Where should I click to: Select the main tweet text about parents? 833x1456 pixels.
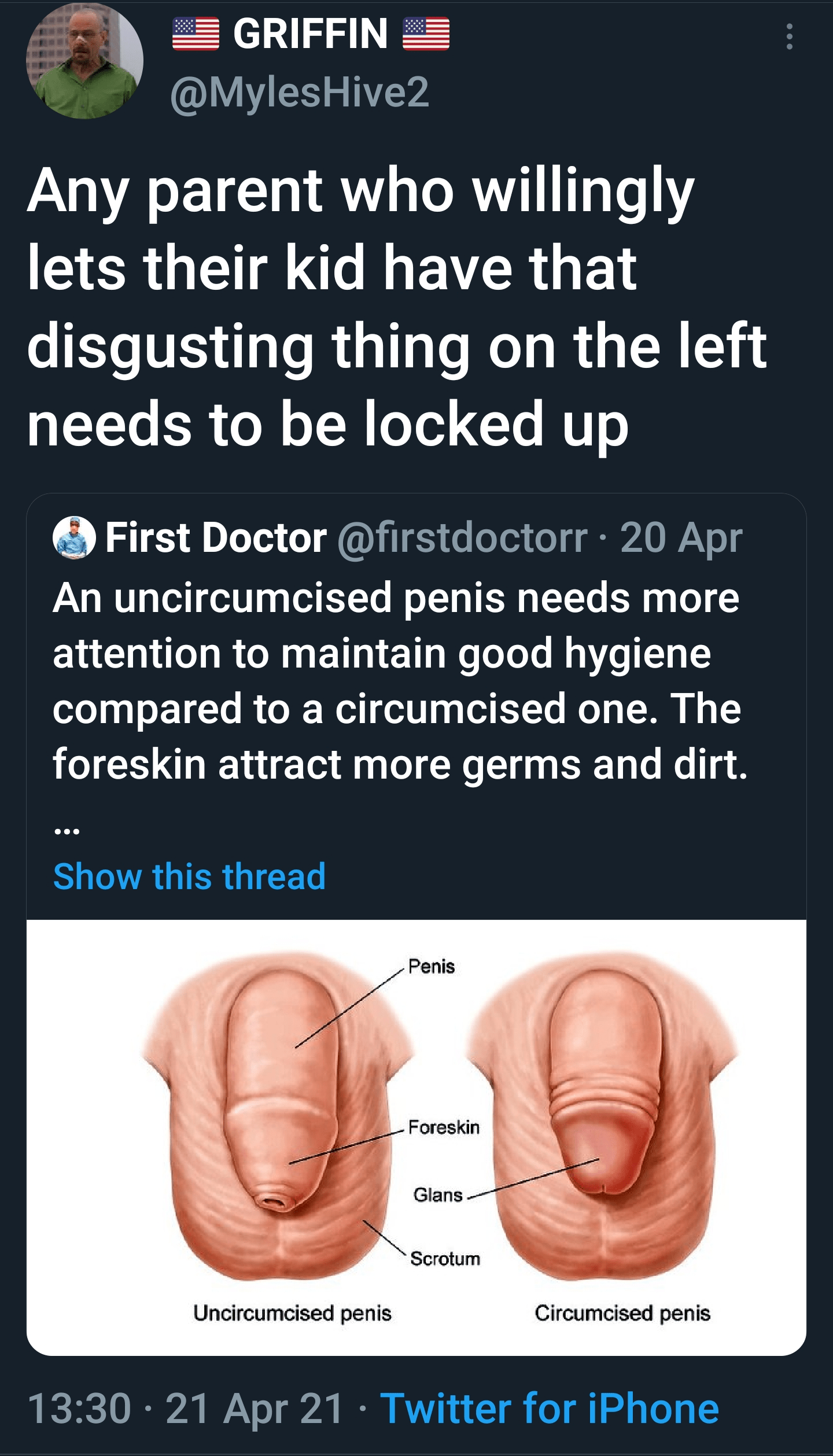[397, 307]
